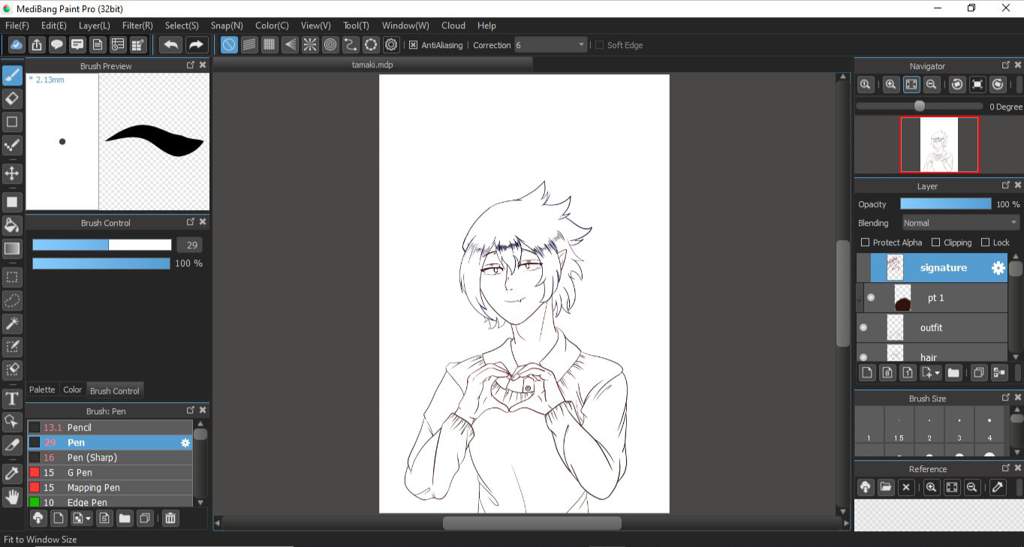Screen dimensions: 1024x547
Task: Add layer folder in Layer panel
Action: tap(953, 373)
